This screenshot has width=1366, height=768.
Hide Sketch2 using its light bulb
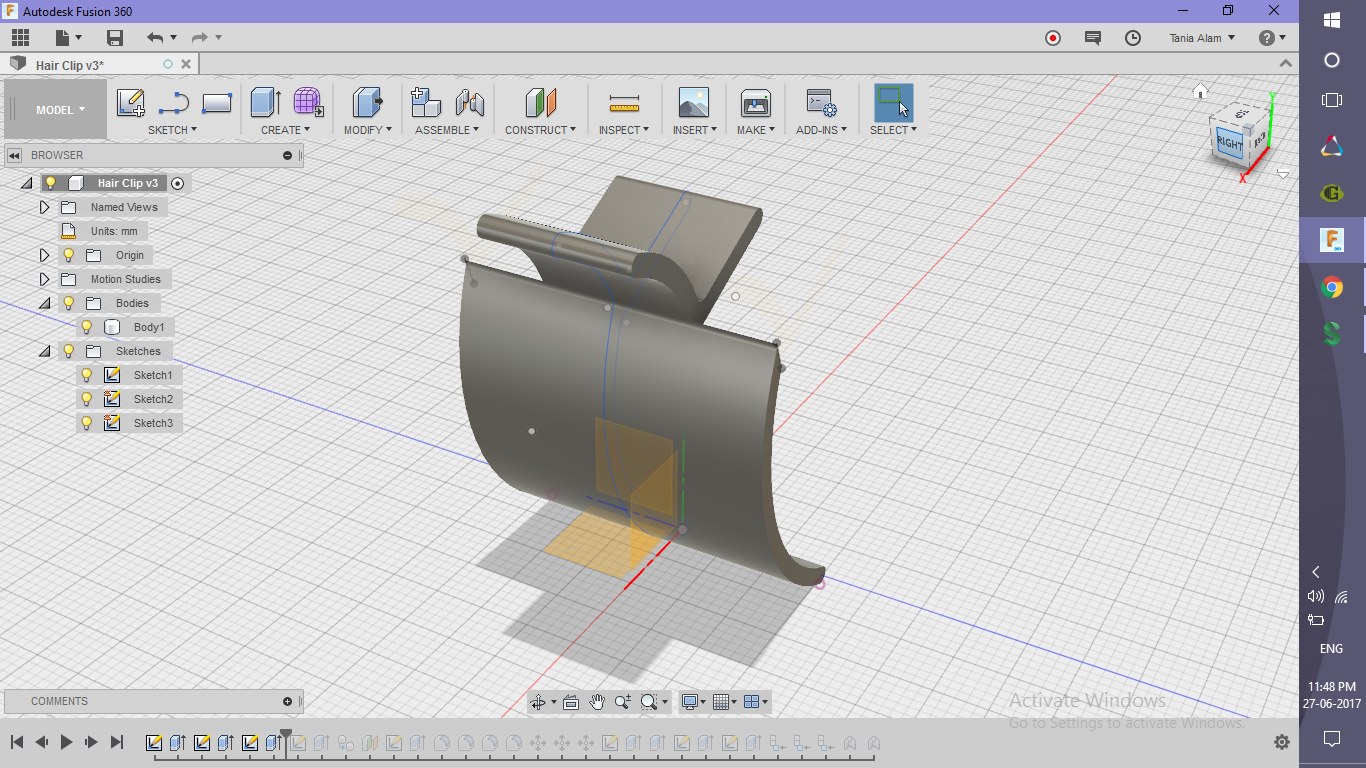point(87,399)
